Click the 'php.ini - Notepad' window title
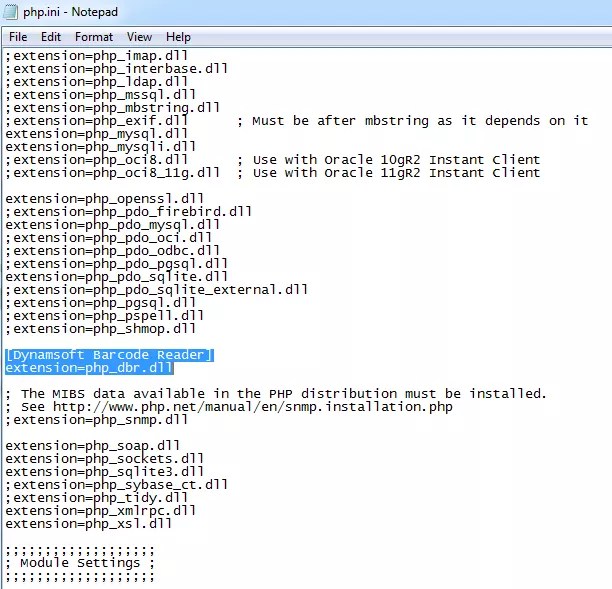Viewport: 612px width, 589px height. coord(70,12)
